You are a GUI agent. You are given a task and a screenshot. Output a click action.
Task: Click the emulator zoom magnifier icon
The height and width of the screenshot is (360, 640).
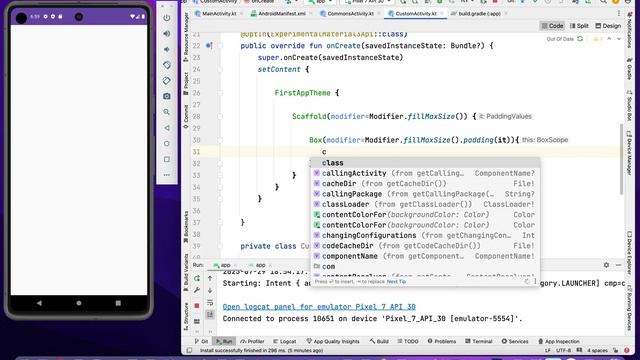point(167,112)
